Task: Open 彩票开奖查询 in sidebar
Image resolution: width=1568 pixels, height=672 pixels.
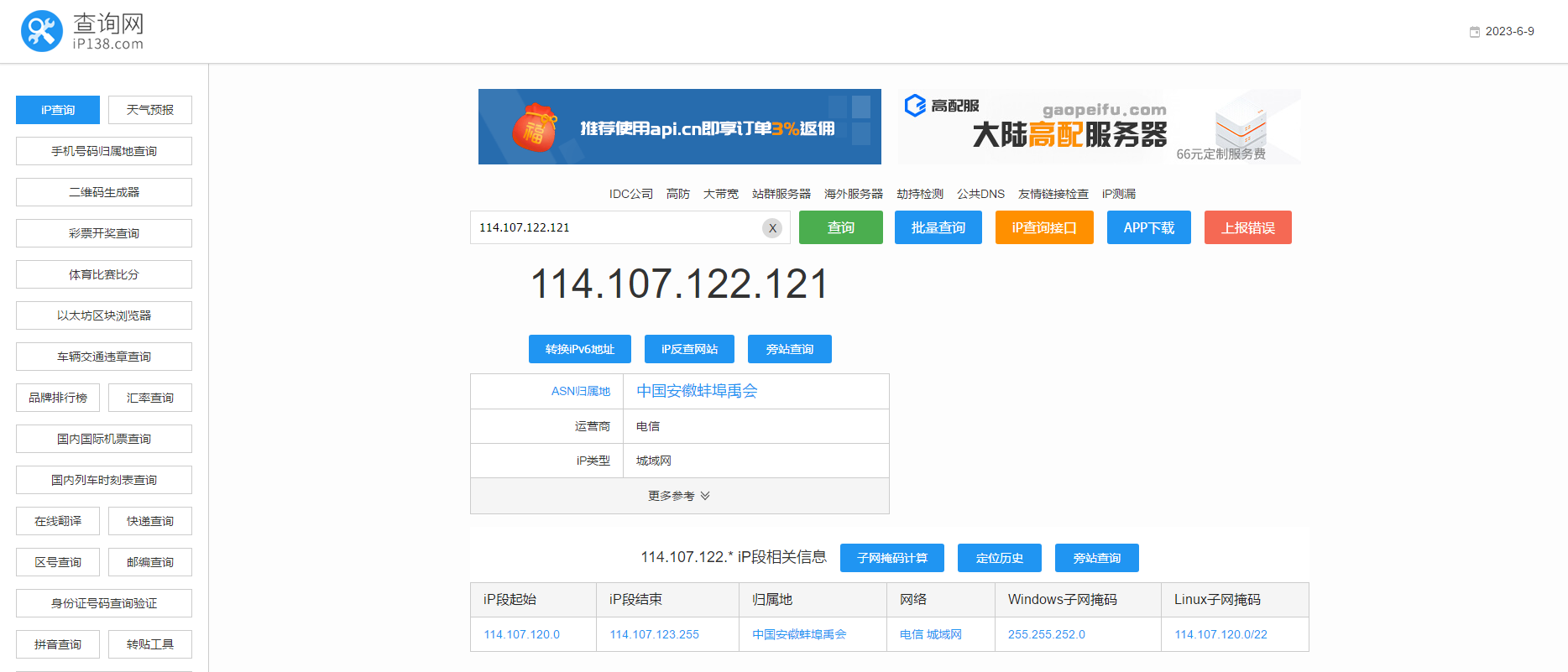Action: [104, 233]
